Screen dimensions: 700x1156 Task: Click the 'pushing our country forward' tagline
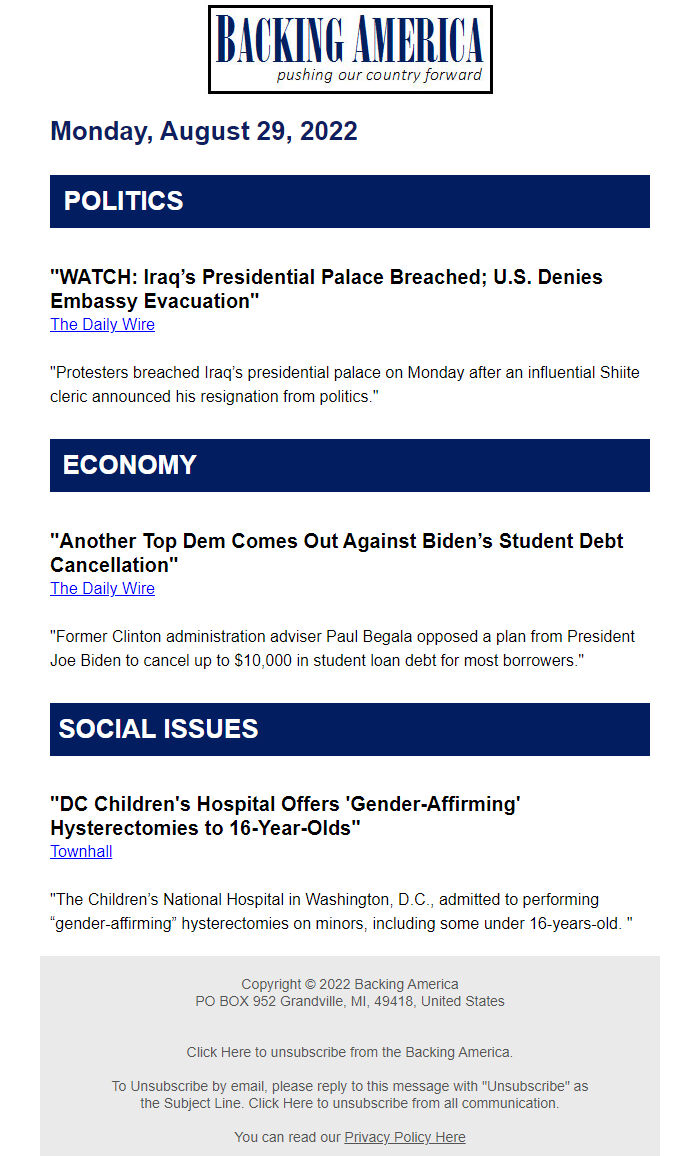pyautogui.click(x=379, y=75)
